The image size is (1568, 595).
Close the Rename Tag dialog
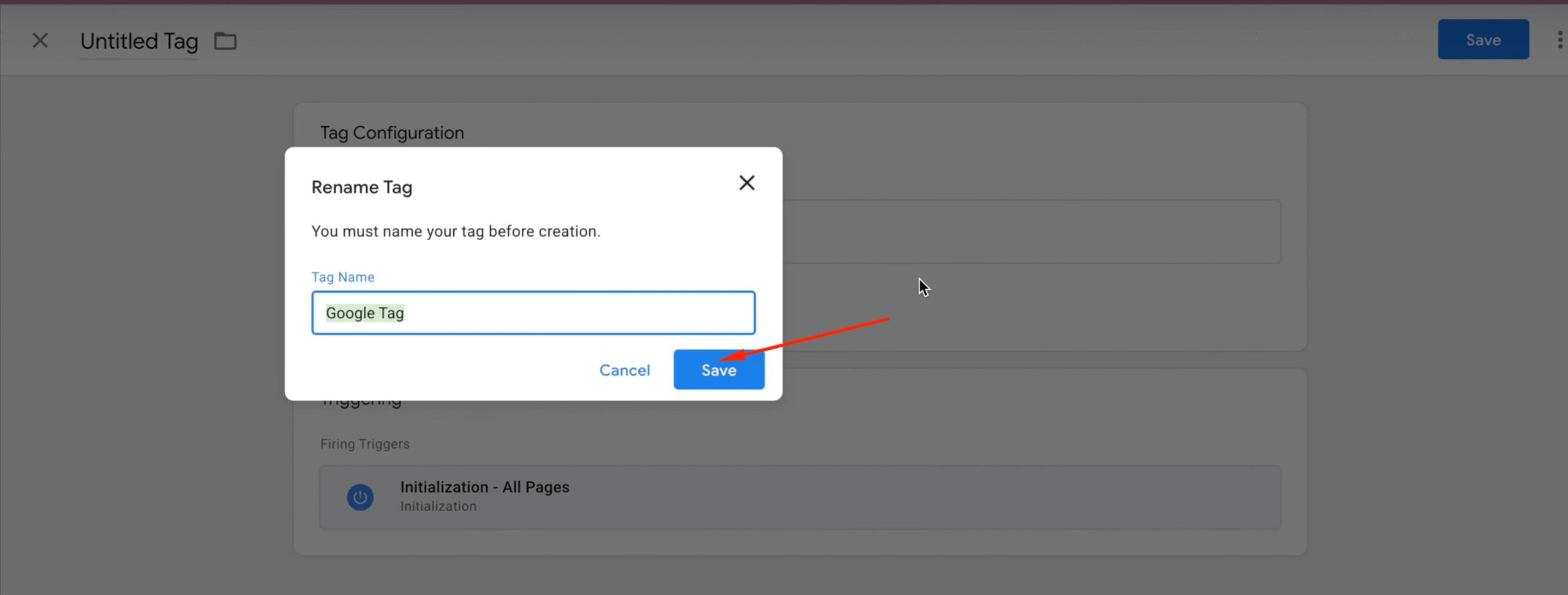[x=746, y=183]
